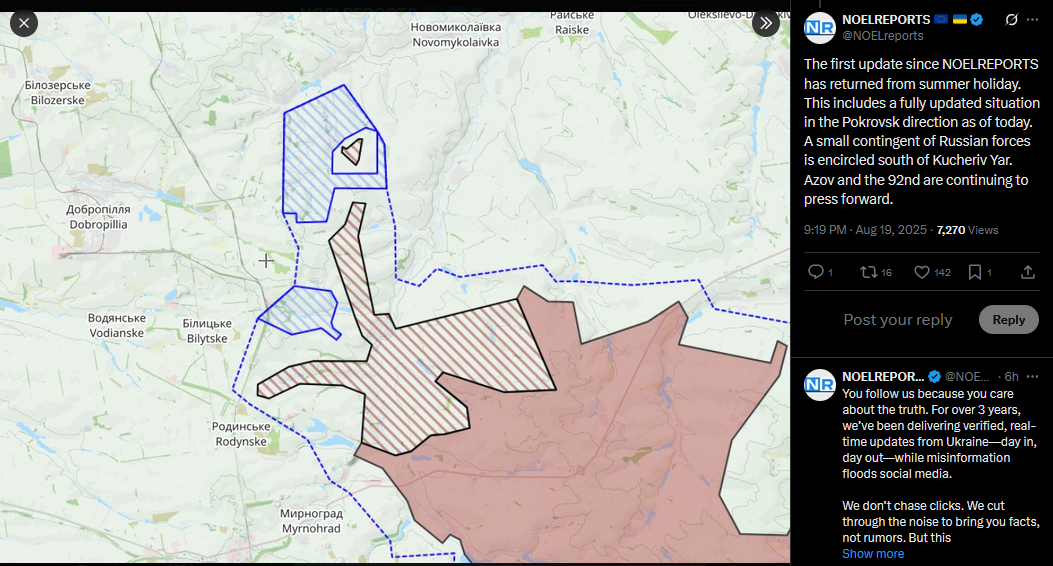The width and height of the screenshot is (1053, 566).
Task: Close the image viewer with X button
Action: (x=24, y=23)
